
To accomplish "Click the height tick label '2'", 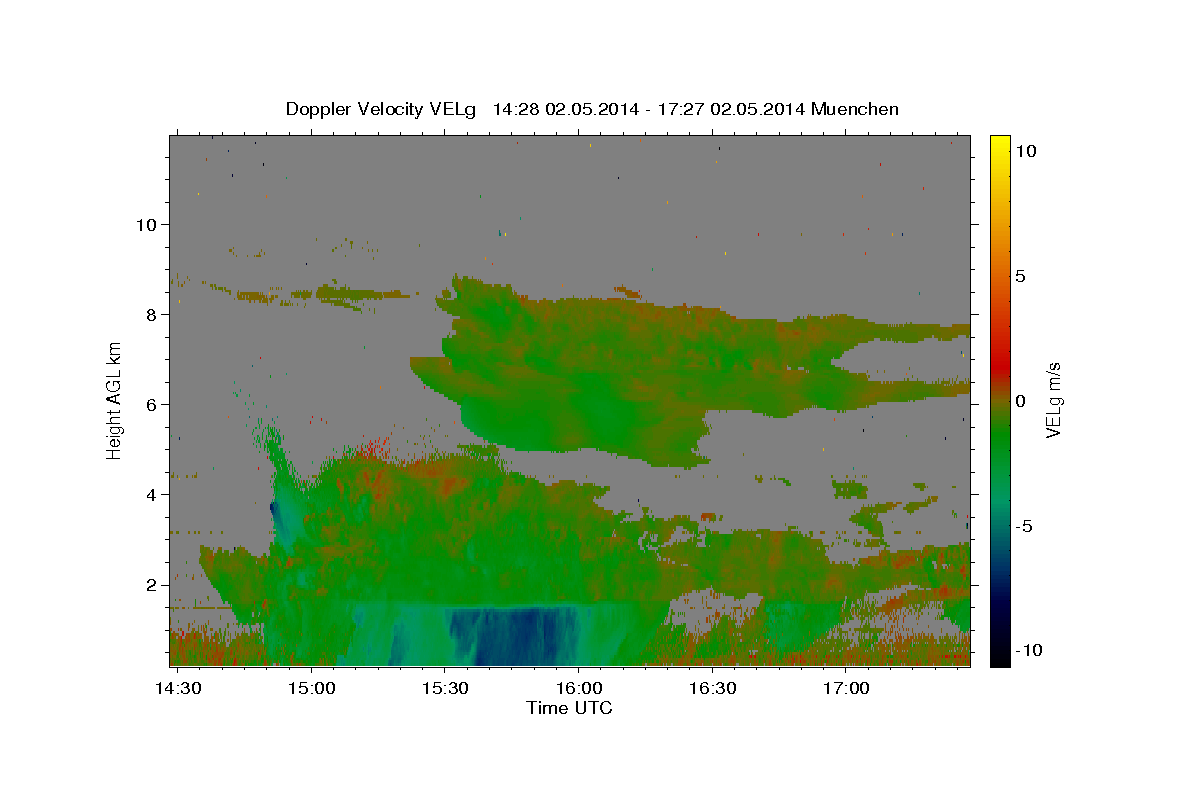I will [x=154, y=585].
